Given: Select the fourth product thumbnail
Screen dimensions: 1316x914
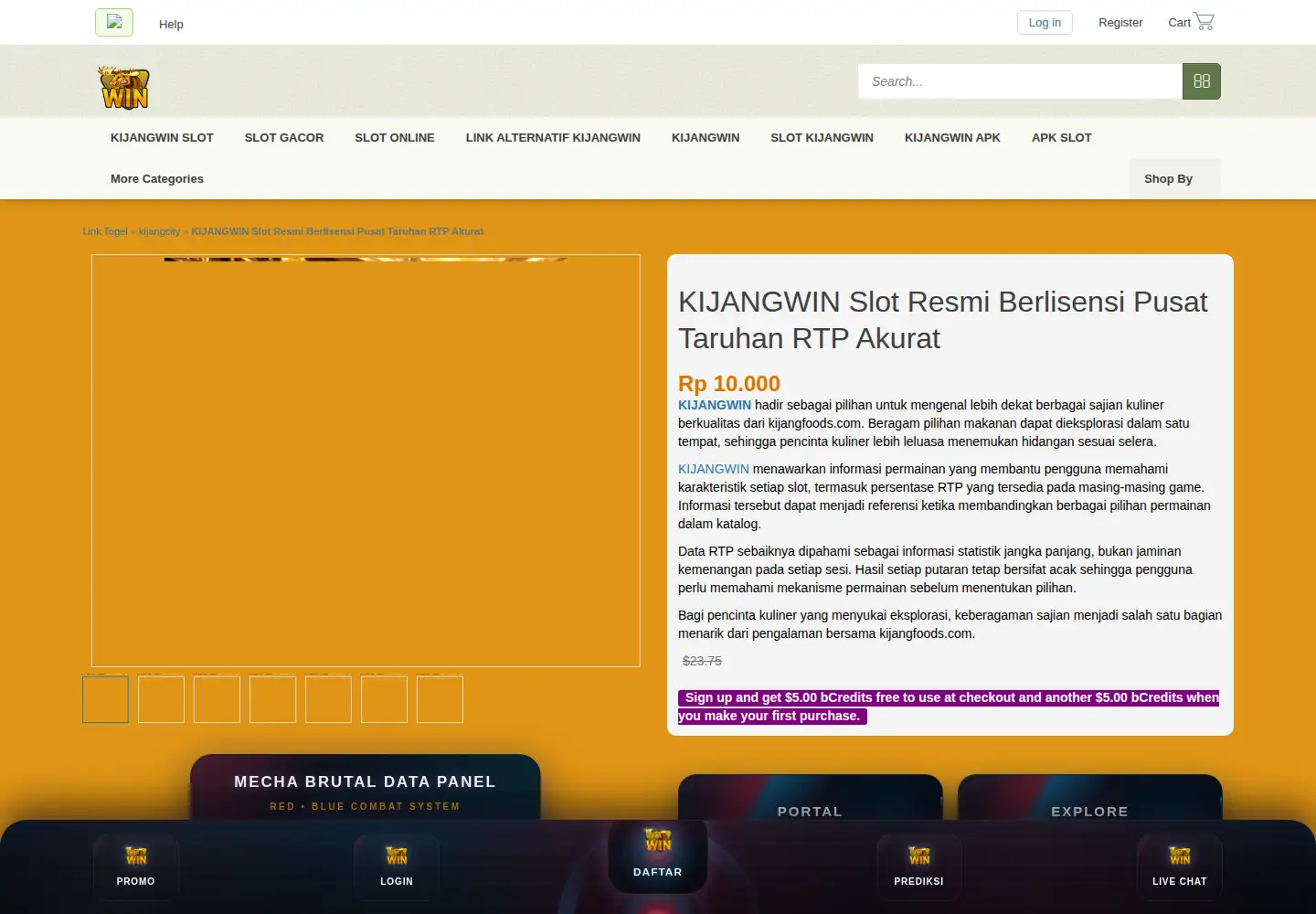Looking at the screenshot, I should tap(272, 699).
